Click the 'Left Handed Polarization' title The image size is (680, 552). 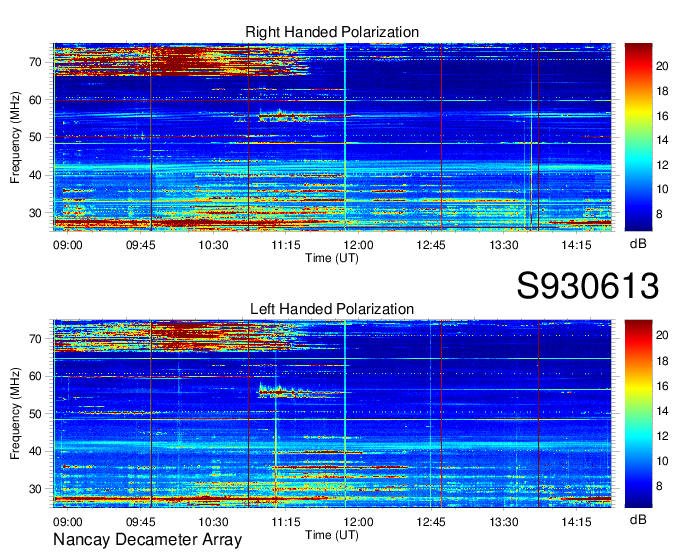click(332, 309)
